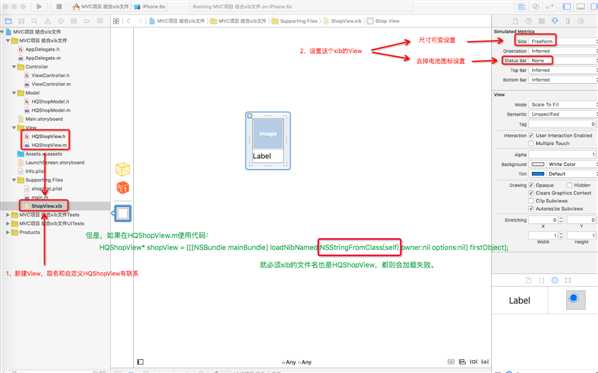Click the Alpha value field

pyautogui.click(x=563, y=154)
